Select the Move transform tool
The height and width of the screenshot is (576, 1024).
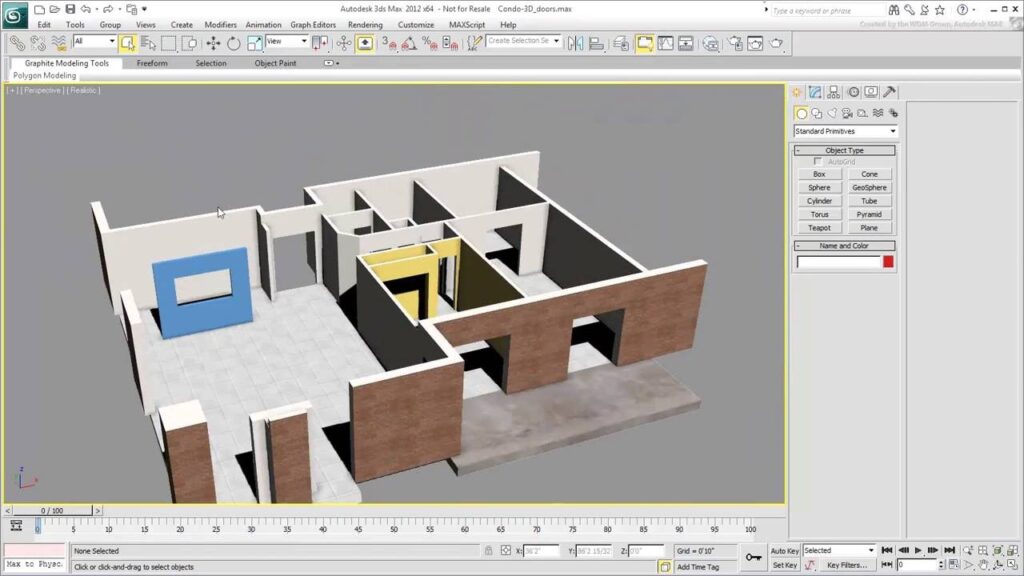point(213,43)
